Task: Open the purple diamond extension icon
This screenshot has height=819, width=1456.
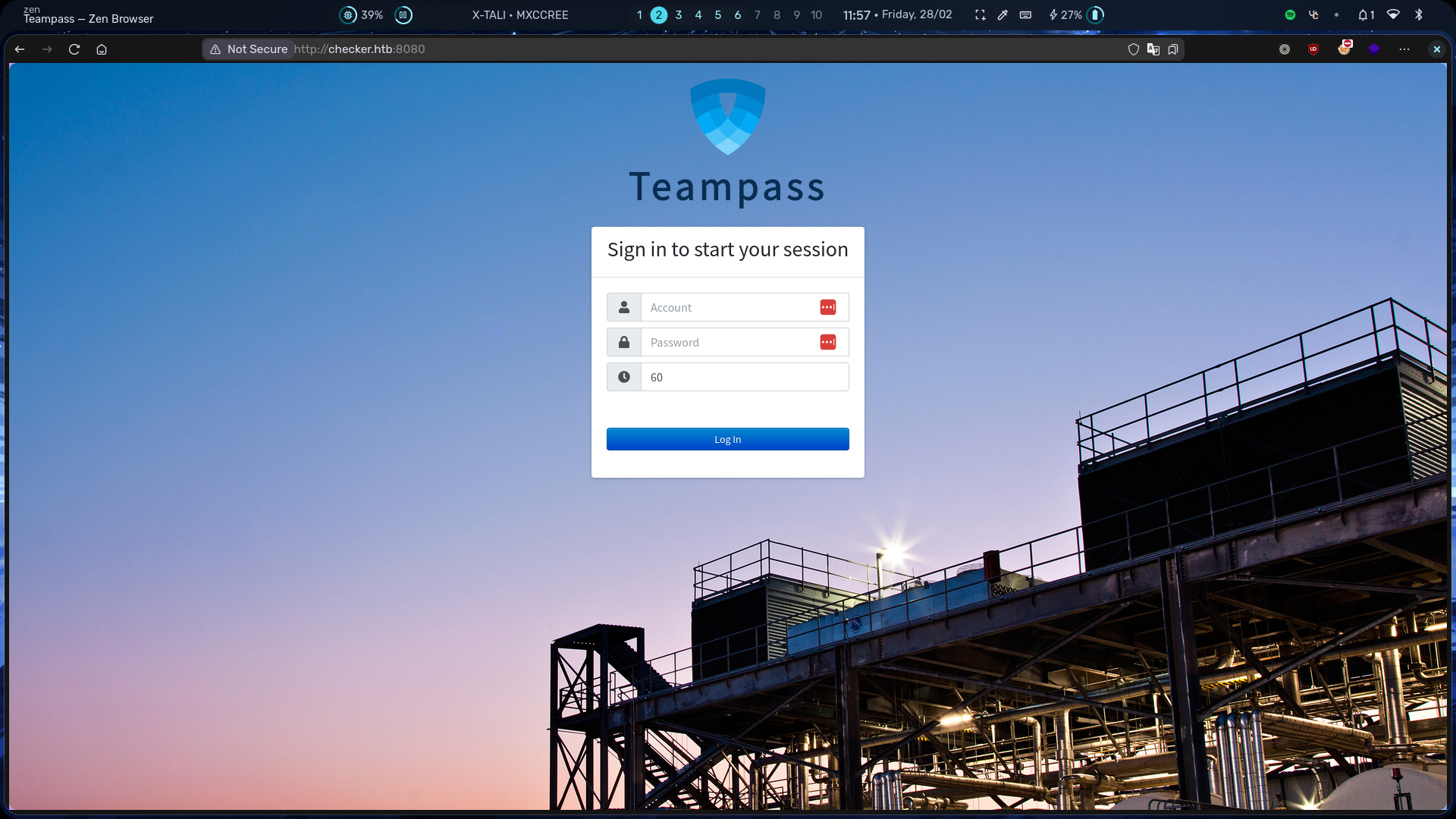Action: [1374, 49]
